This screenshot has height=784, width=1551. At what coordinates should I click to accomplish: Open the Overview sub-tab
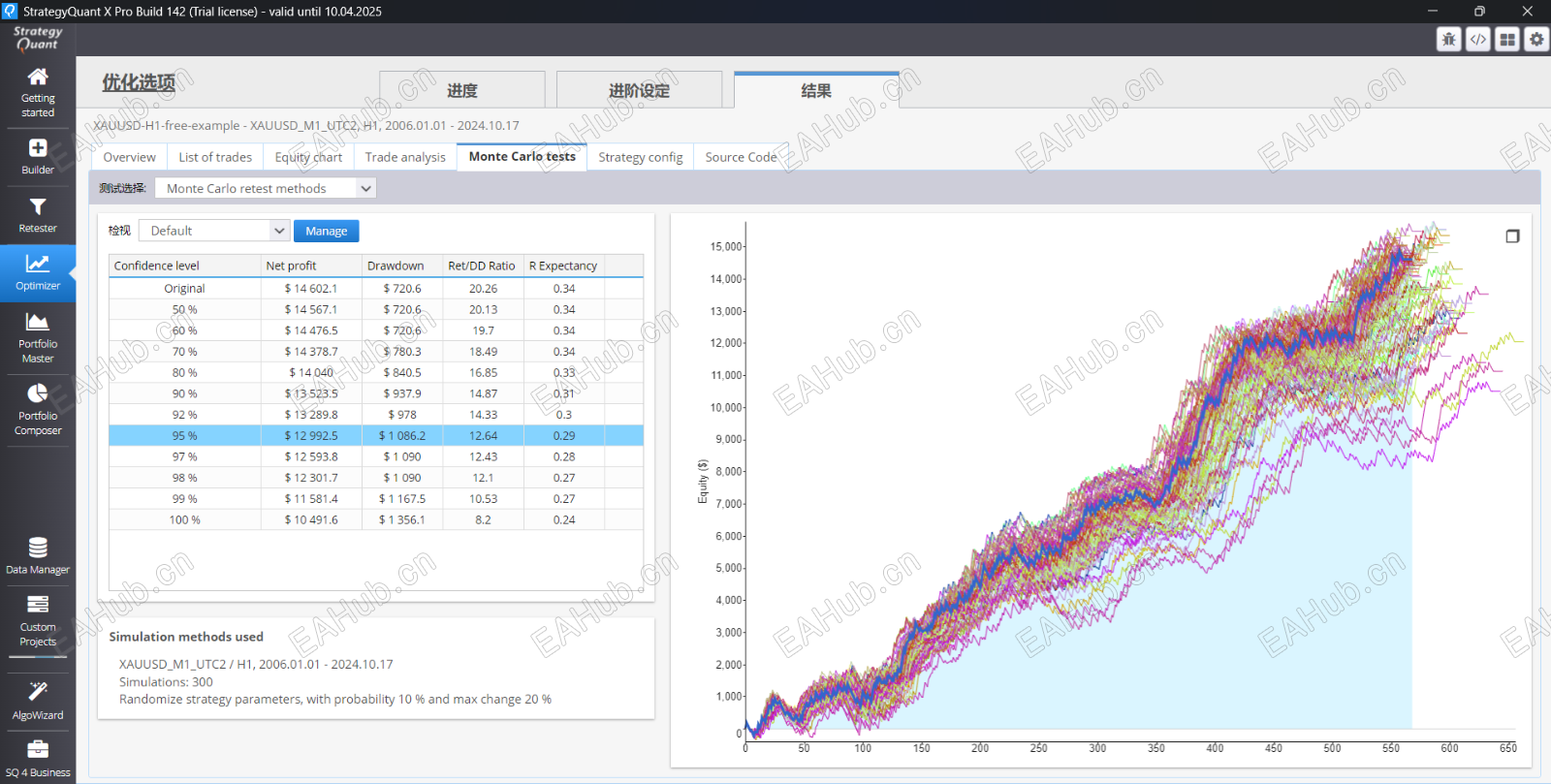coord(129,157)
